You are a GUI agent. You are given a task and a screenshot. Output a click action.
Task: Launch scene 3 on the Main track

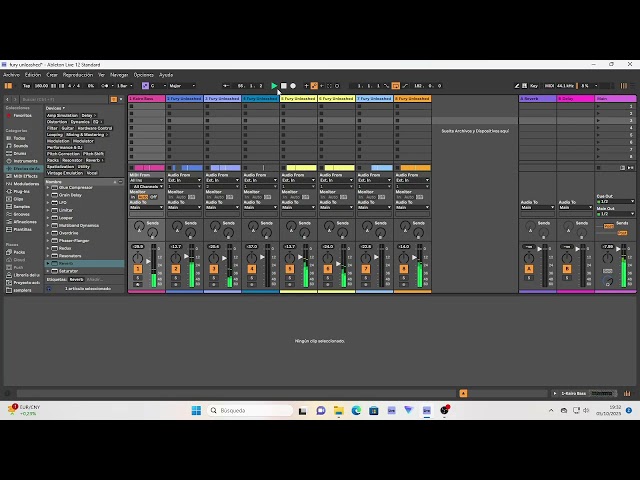(598, 121)
